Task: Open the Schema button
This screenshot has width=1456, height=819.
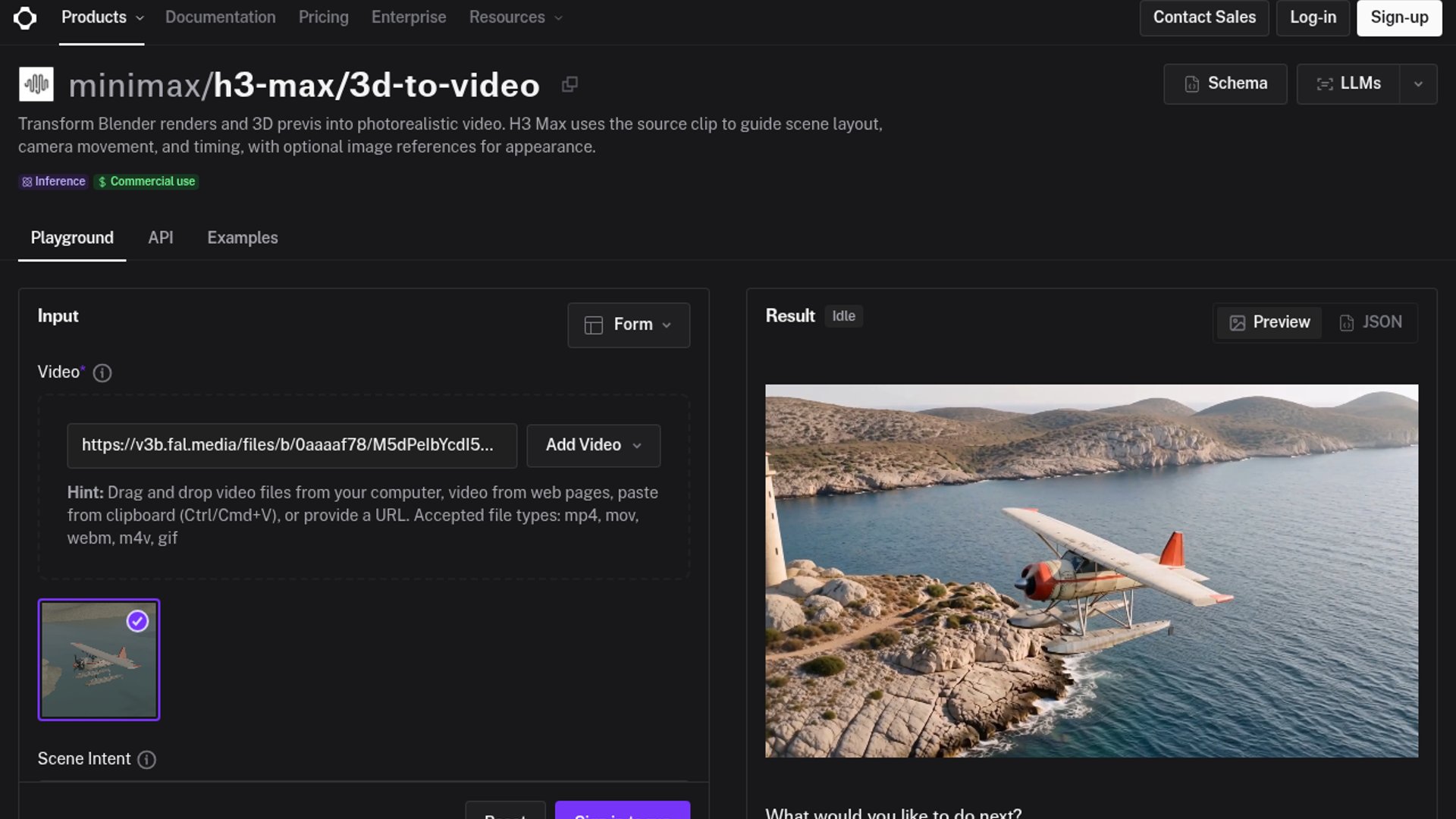Action: (1225, 84)
